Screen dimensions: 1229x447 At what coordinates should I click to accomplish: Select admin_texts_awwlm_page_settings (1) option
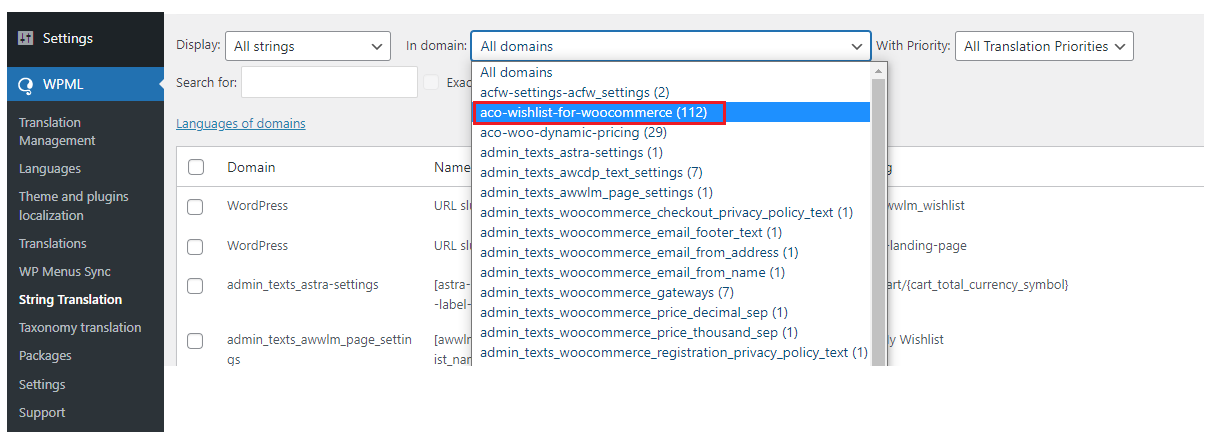point(671,192)
